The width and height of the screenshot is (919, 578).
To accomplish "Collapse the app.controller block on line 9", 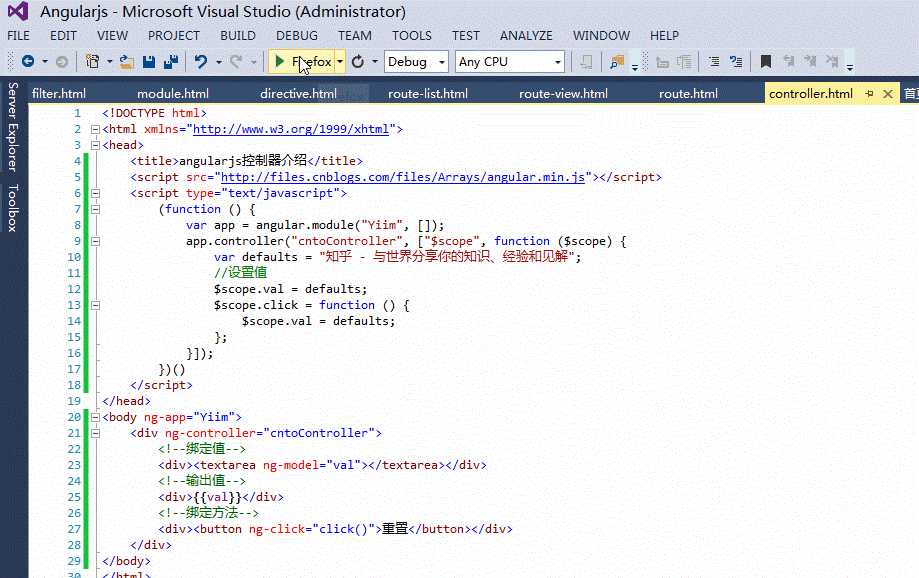I will click(x=95, y=241).
